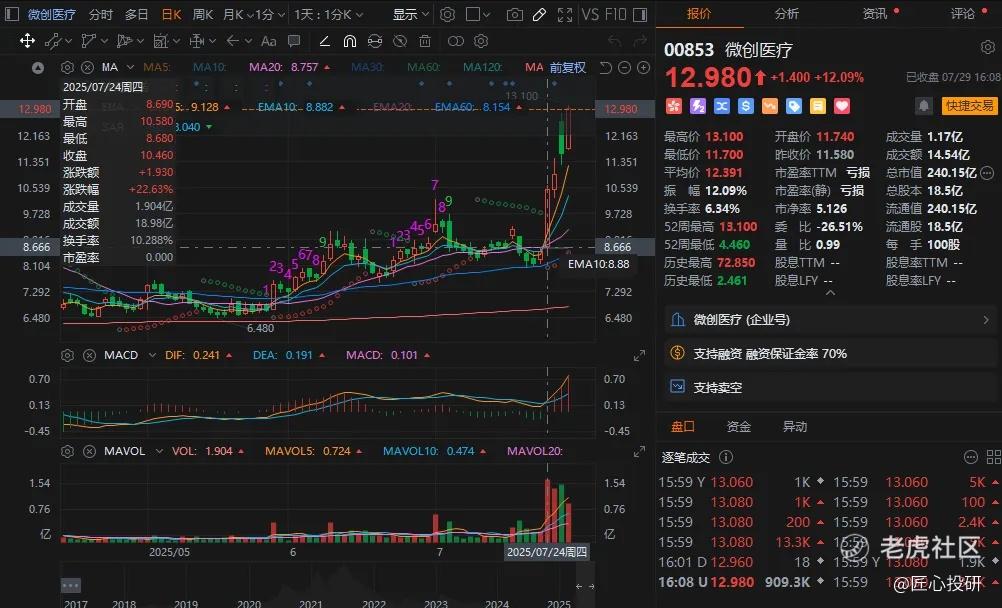Open MAVOL indicator settings gear
This screenshot has width=1002, height=608.
pos(67,451)
